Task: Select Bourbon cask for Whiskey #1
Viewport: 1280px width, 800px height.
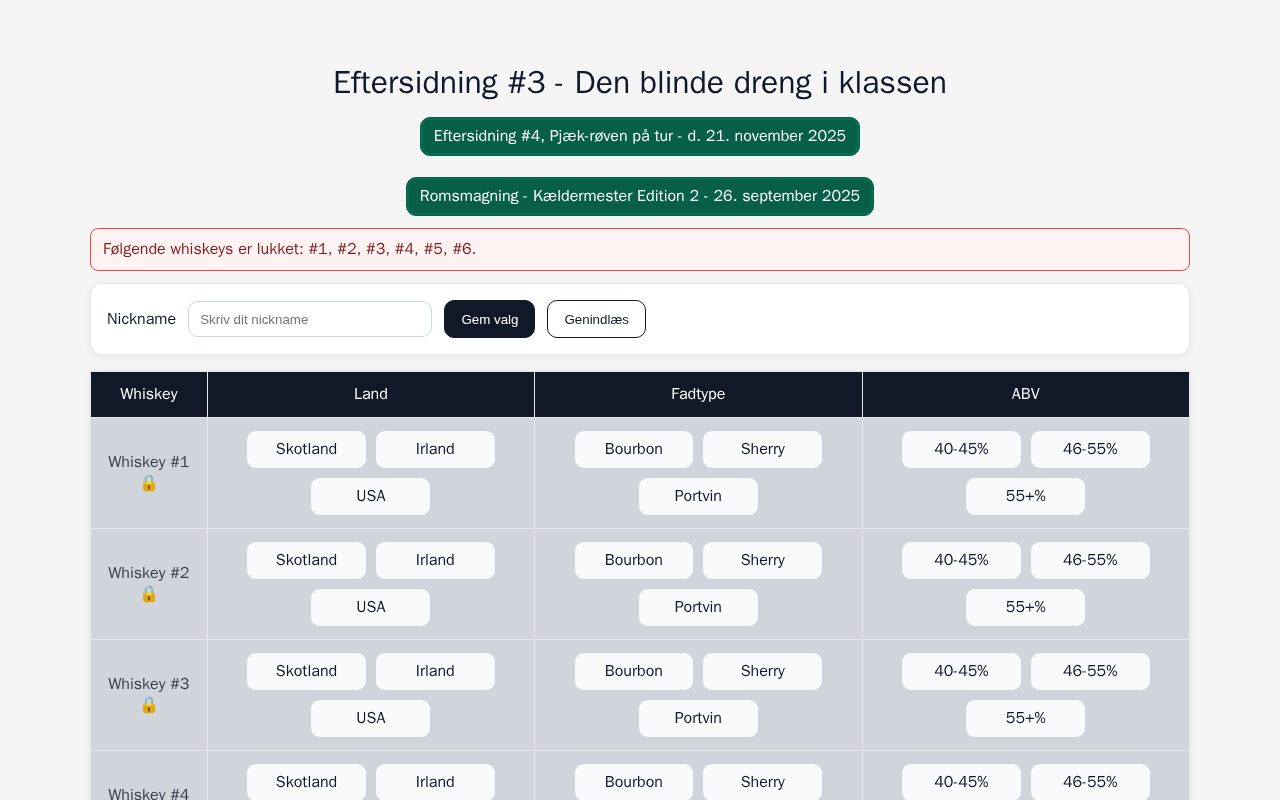Action: tap(633, 449)
